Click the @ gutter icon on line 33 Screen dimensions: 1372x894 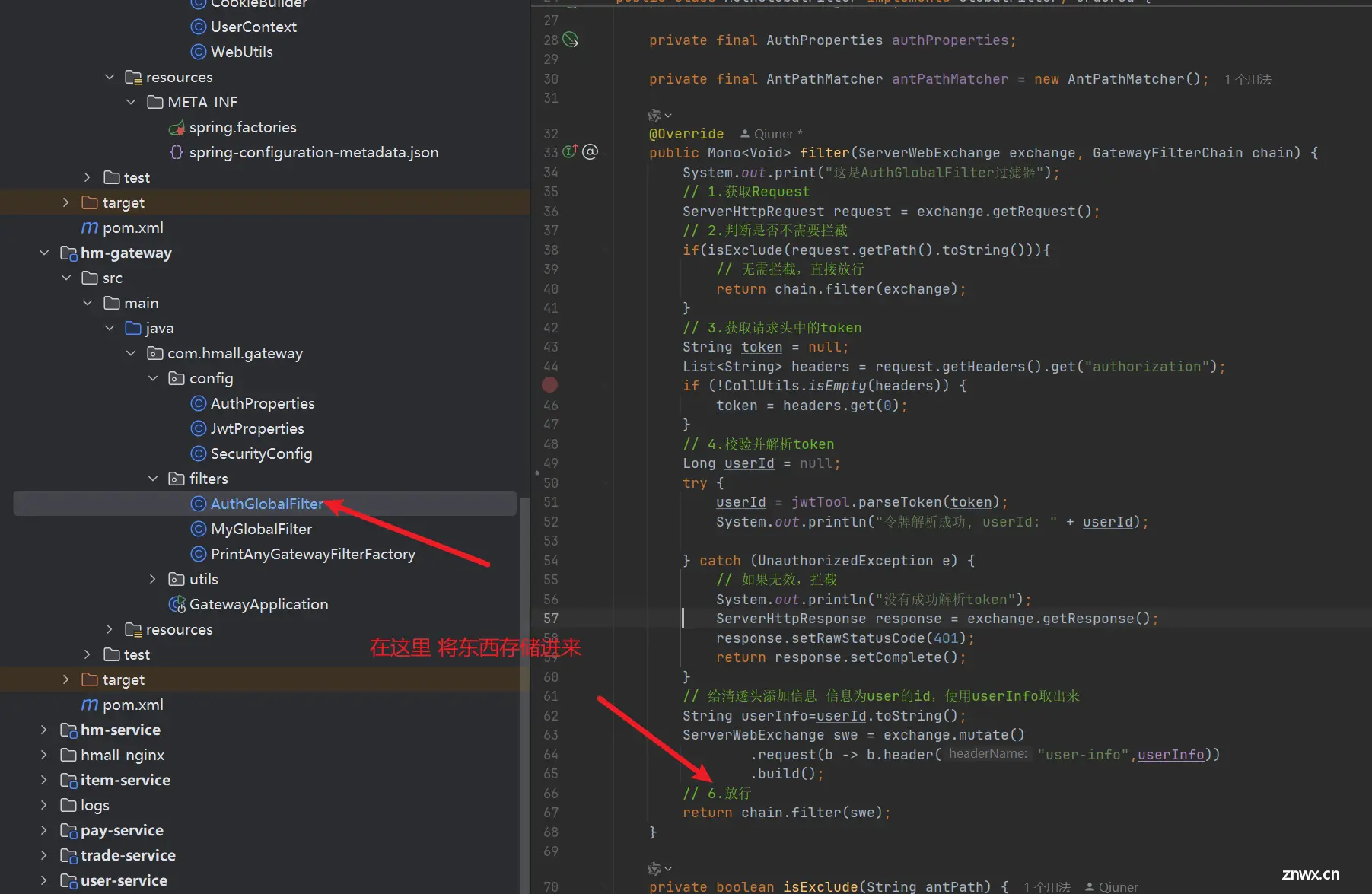click(591, 151)
